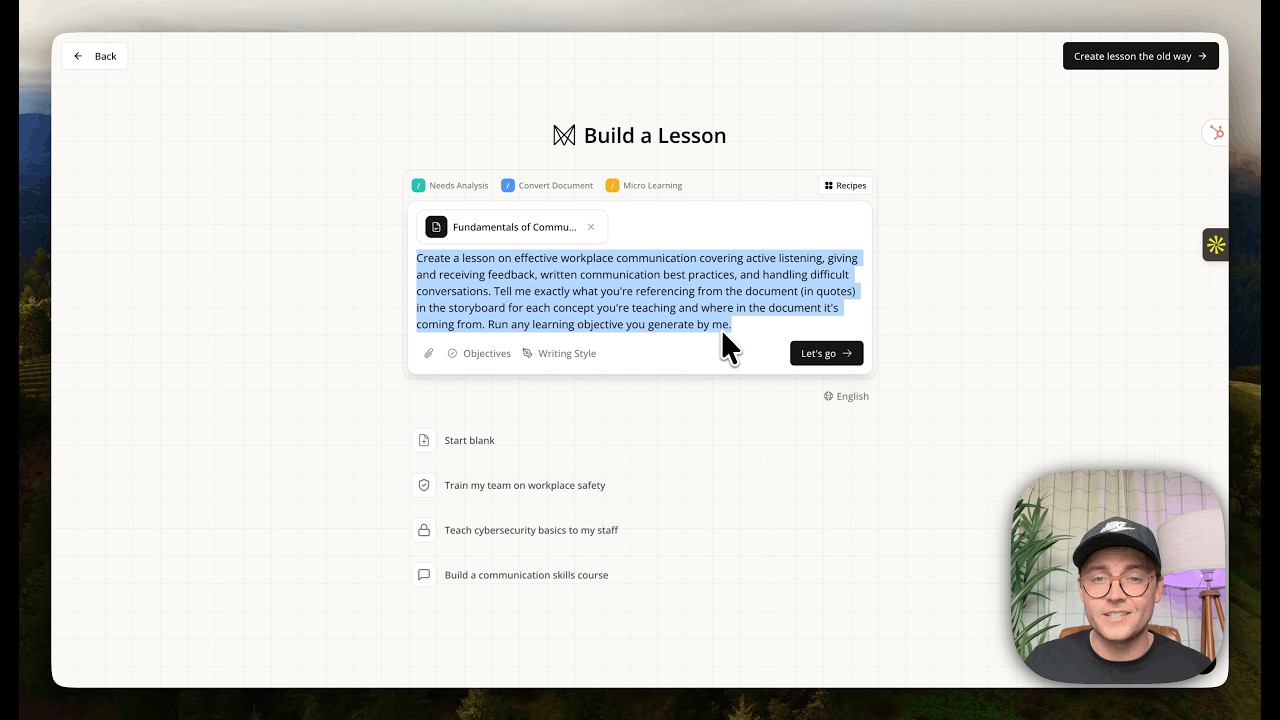This screenshot has height=720, width=1280.
Task: Choose Teach cybersecurity basics to my staff
Action: point(516,530)
